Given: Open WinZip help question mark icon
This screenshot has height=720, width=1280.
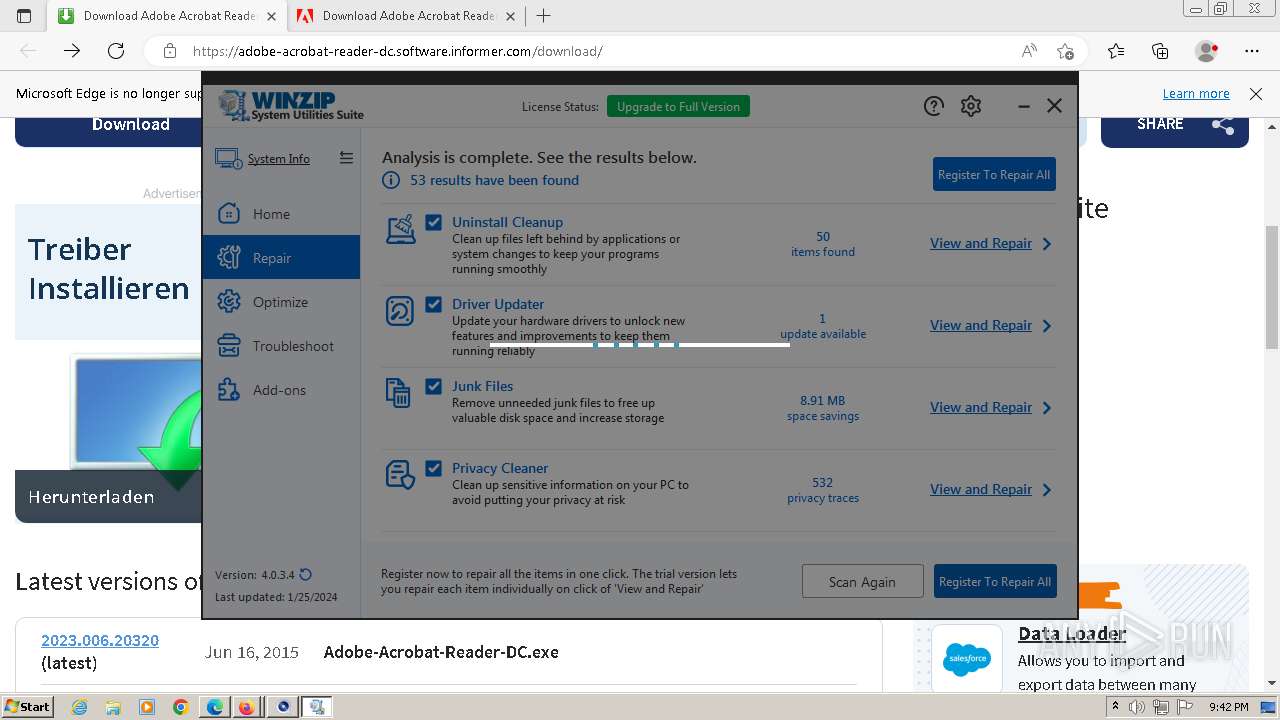Looking at the screenshot, I should pyautogui.click(x=933, y=106).
